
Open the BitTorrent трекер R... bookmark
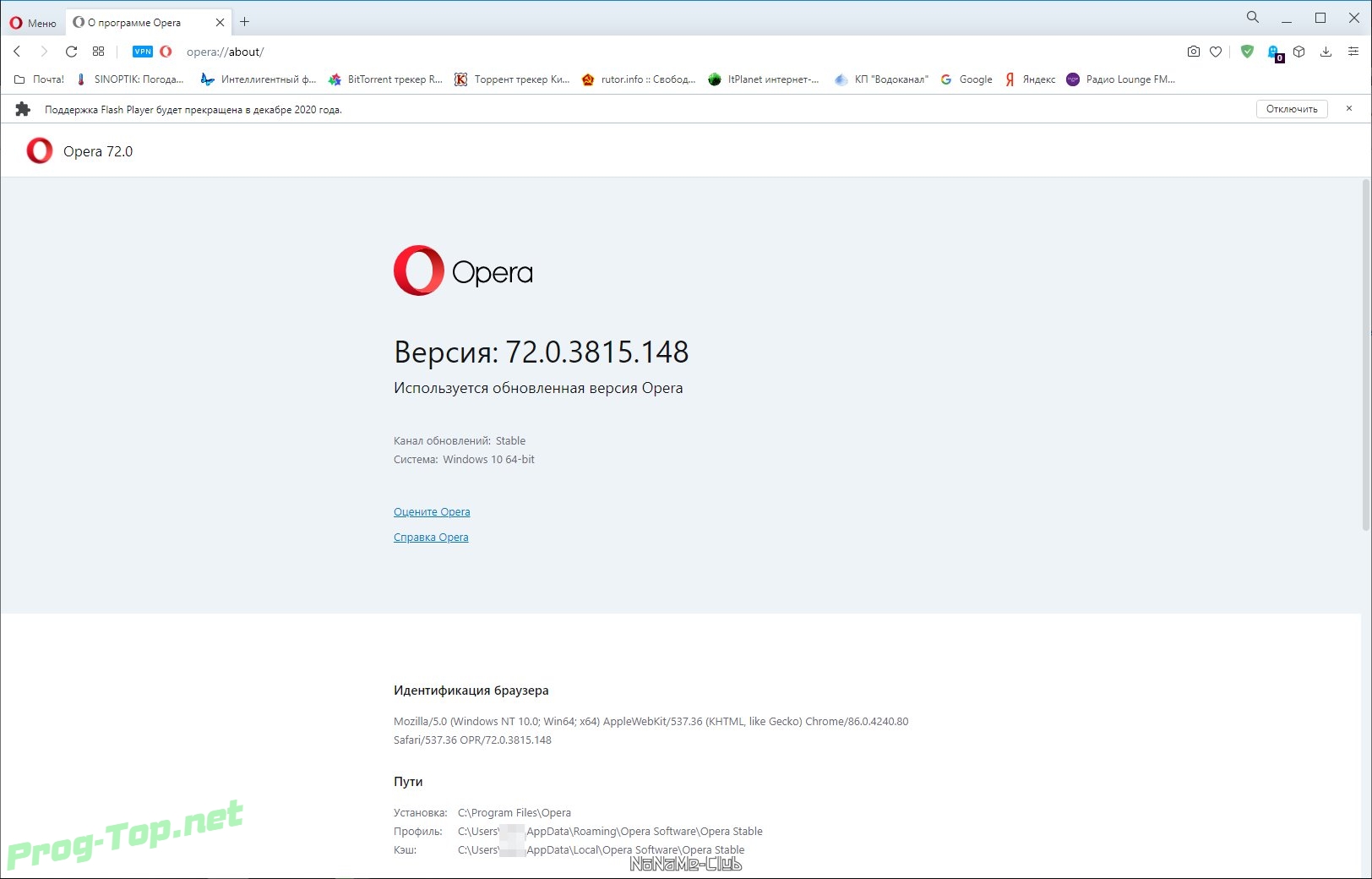click(x=385, y=79)
